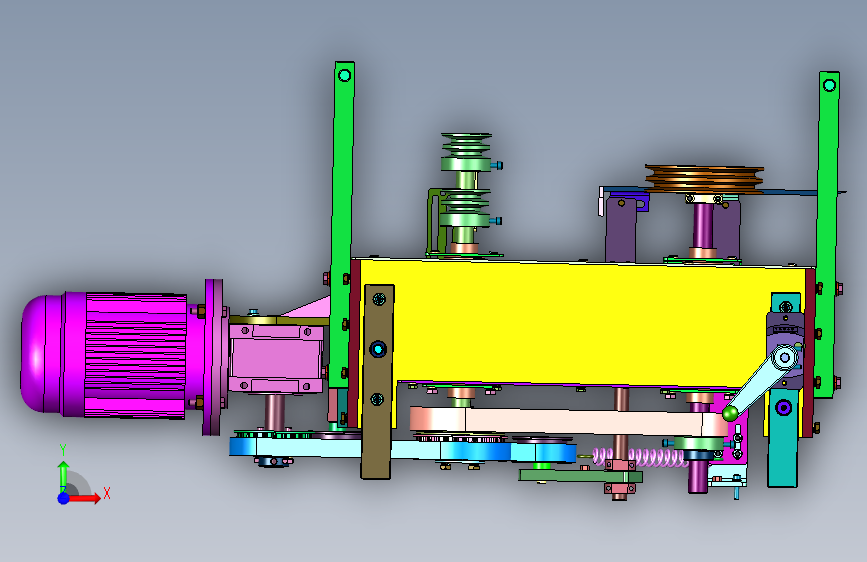Viewport: 867px width, 562px height.
Task: Select the dark green flat bar below spring
Action: 581,475
